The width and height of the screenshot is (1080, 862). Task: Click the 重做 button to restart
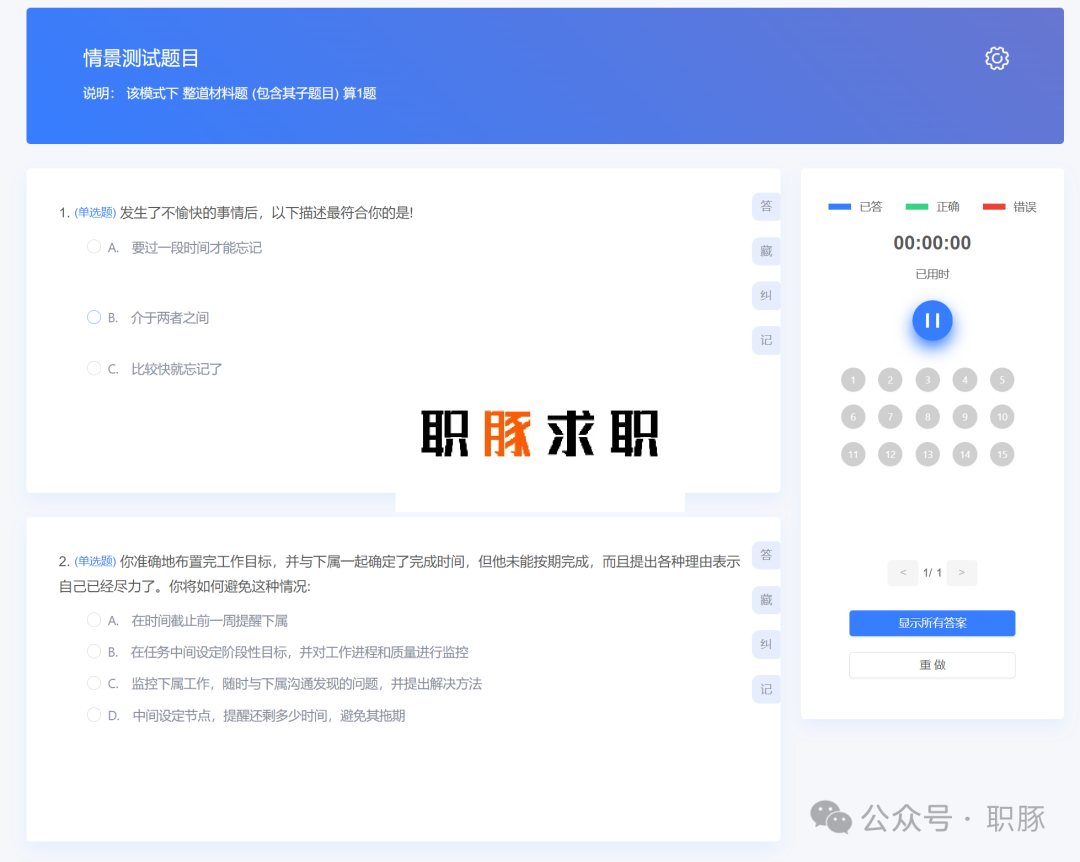click(931, 665)
